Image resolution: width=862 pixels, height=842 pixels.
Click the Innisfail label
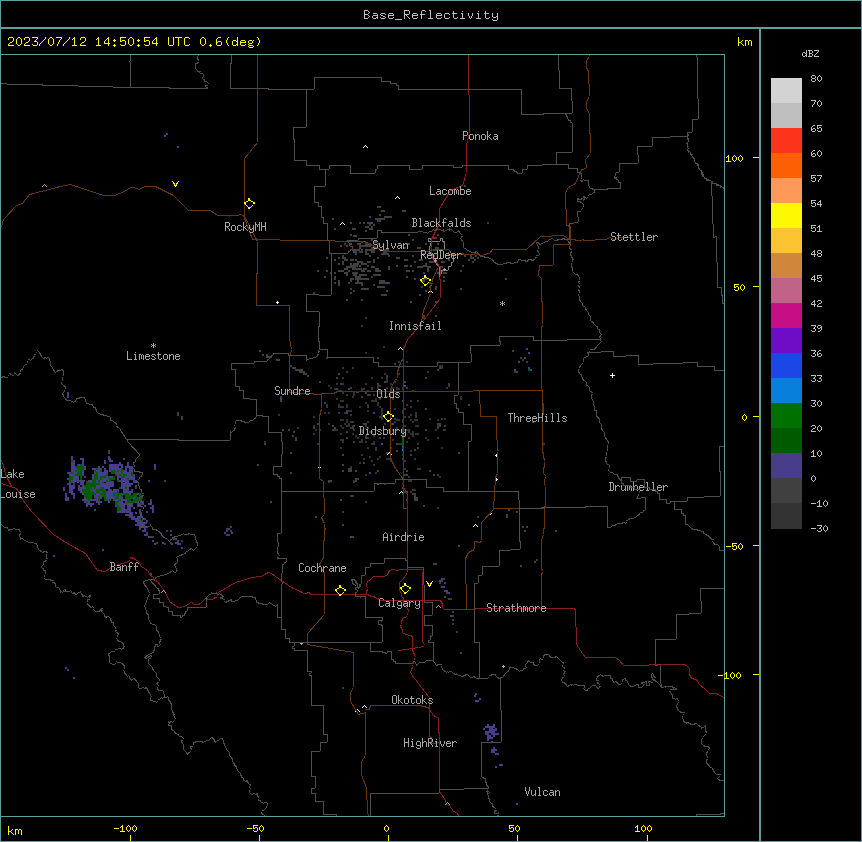click(x=415, y=326)
